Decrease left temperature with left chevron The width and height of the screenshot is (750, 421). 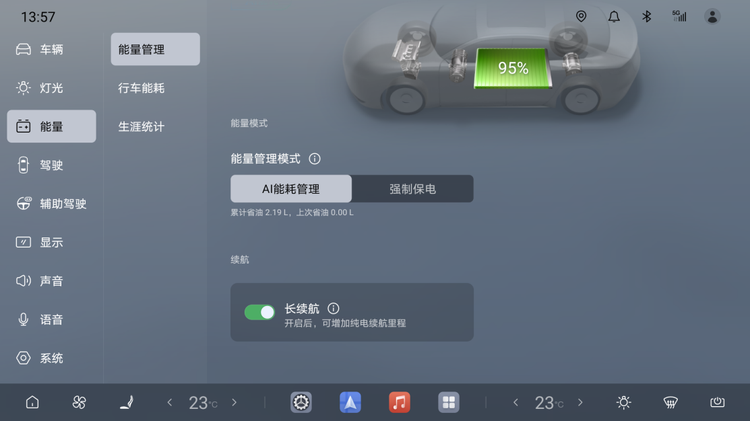[x=169, y=402]
